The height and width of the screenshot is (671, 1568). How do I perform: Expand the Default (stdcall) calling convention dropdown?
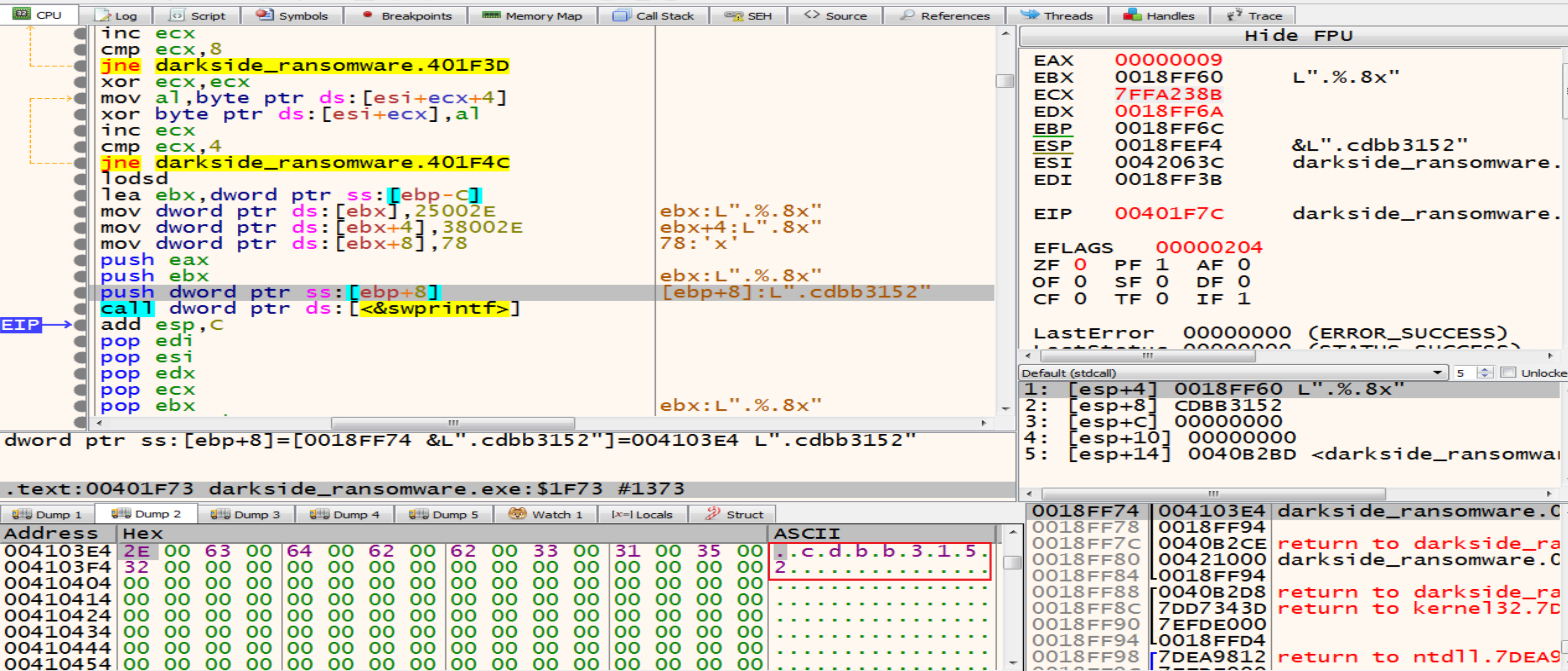click(x=1437, y=373)
